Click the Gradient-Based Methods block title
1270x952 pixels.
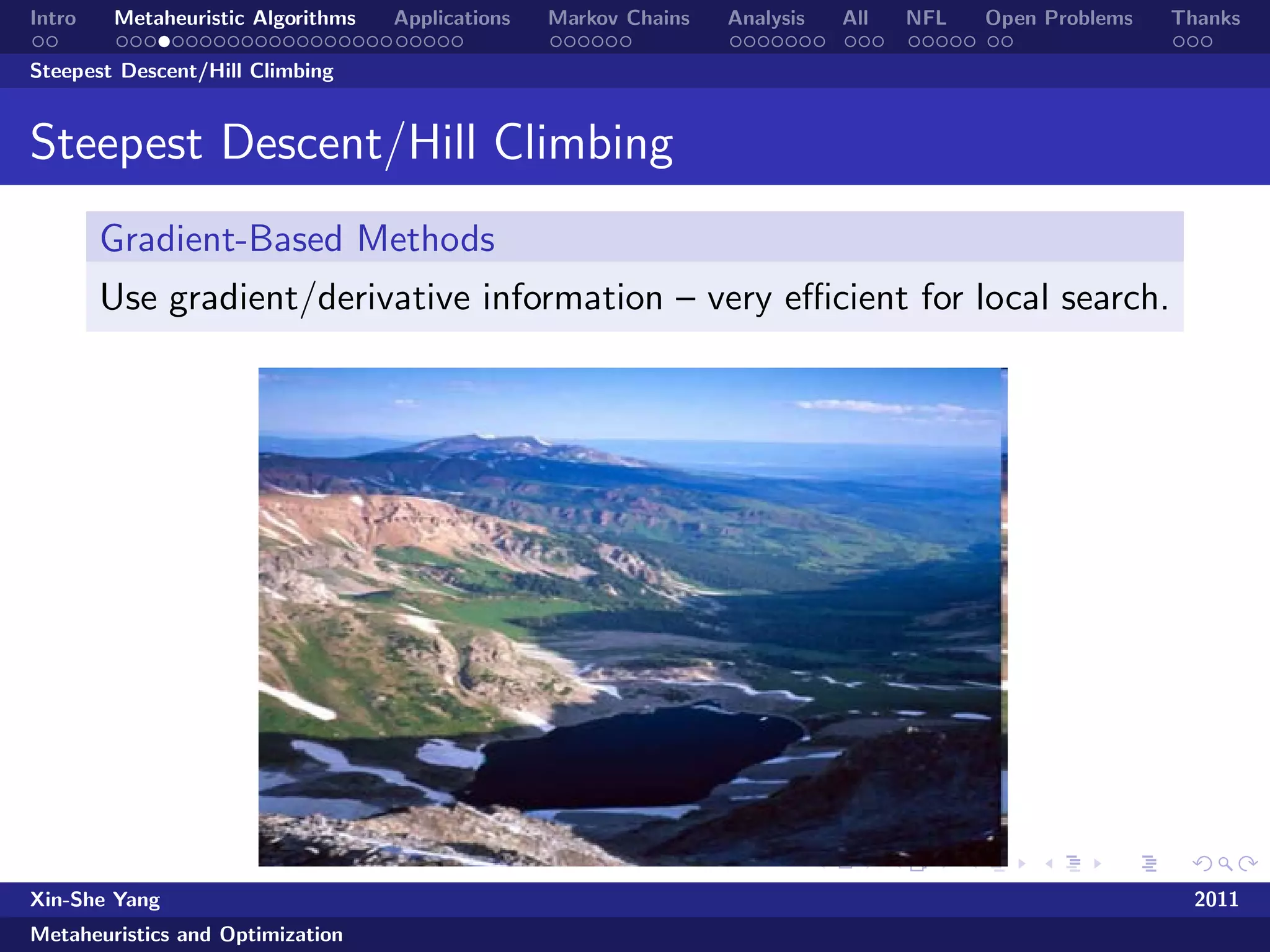tap(298, 239)
